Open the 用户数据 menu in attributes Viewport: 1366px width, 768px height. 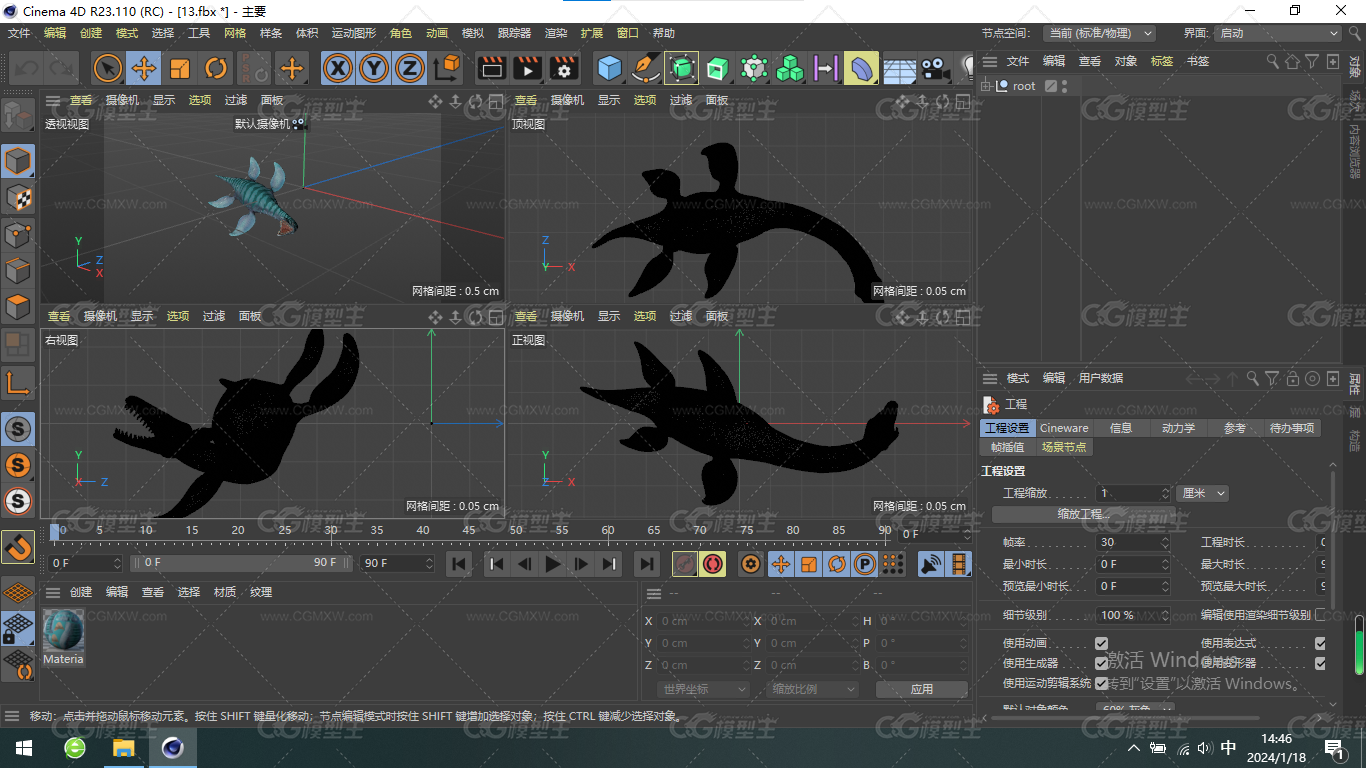1100,378
